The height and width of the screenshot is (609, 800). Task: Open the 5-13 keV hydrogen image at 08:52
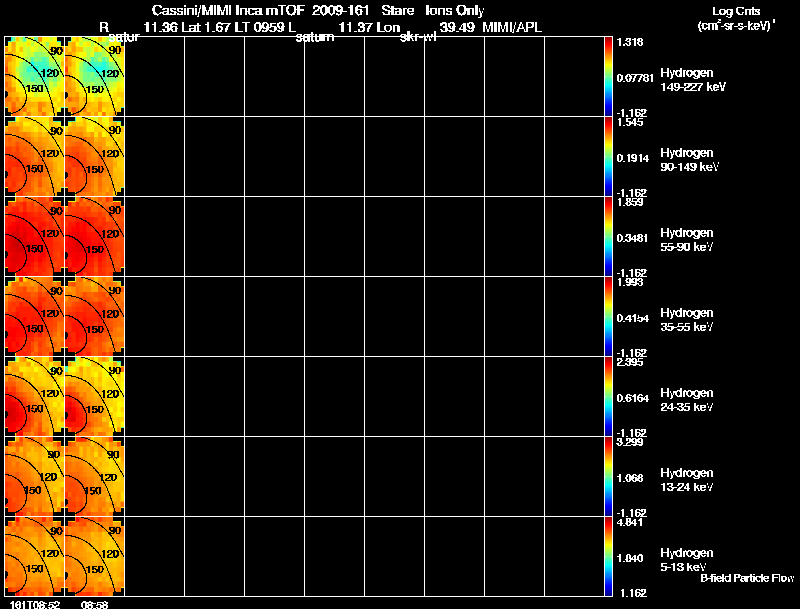coord(34,556)
